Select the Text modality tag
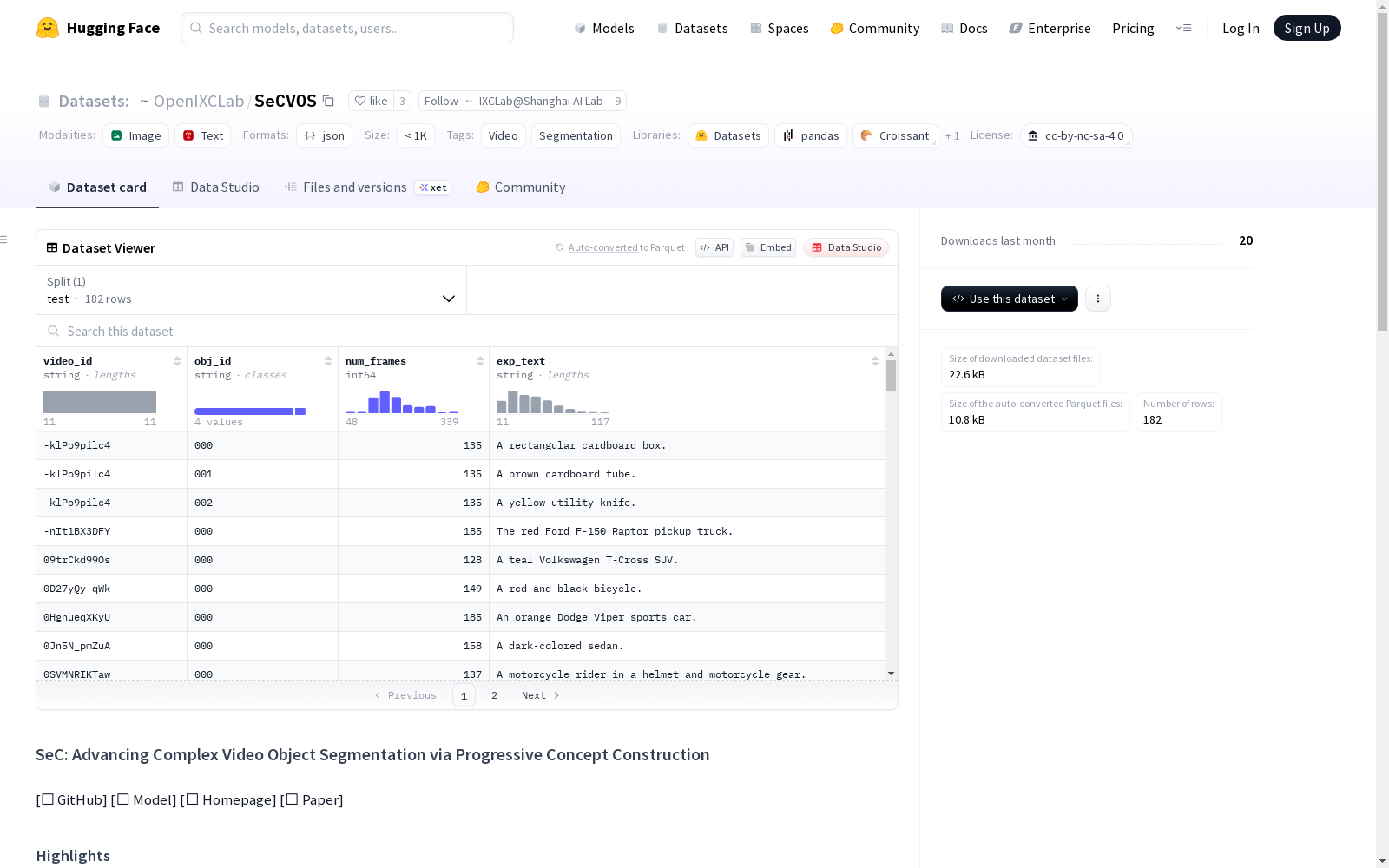1389x868 pixels. (x=203, y=135)
